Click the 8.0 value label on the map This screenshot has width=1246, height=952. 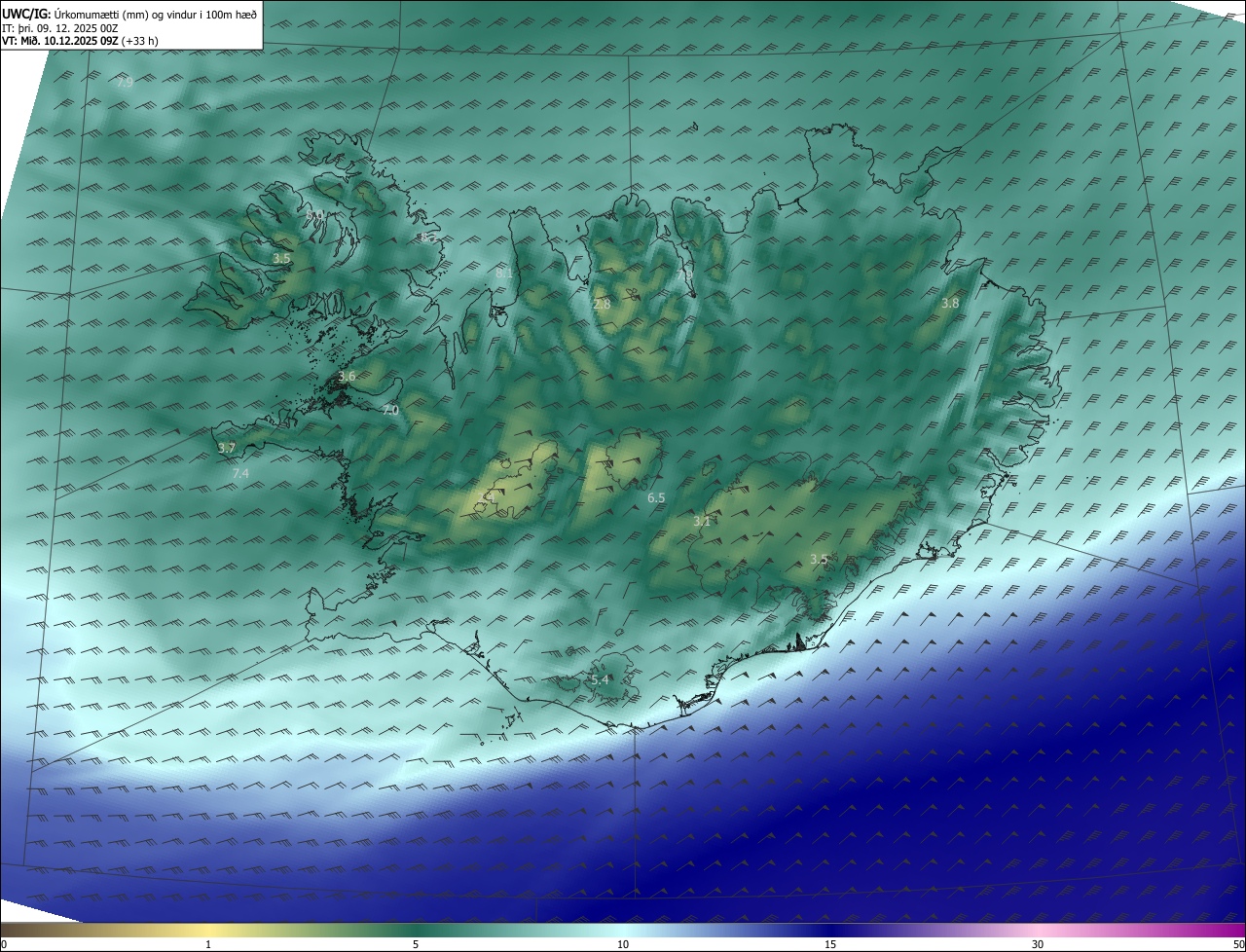pyautogui.click(x=313, y=215)
